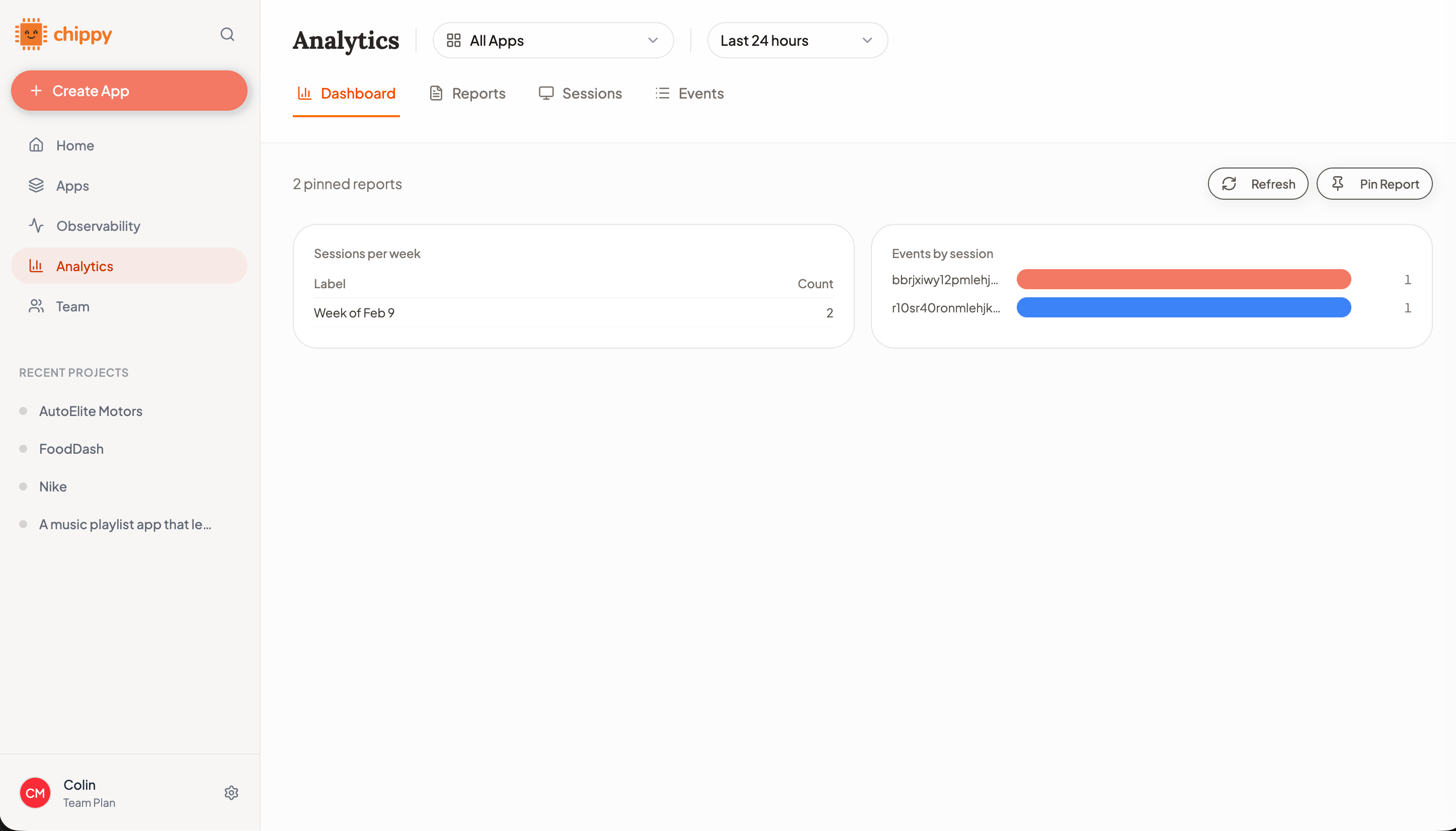Click the Sessions monitor icon
Viewport: 1456px width, 831px height.
point(546,93)
